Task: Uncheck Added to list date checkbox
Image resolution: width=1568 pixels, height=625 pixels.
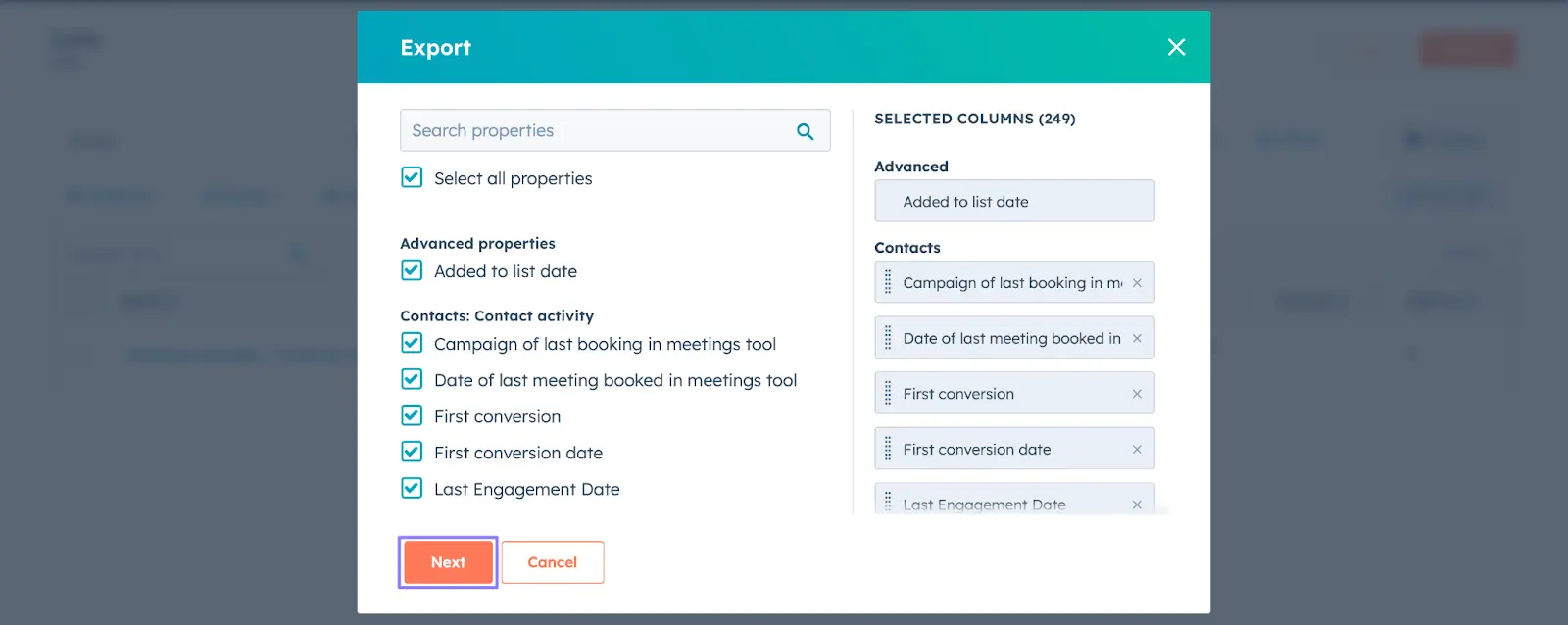Action: 412,270
